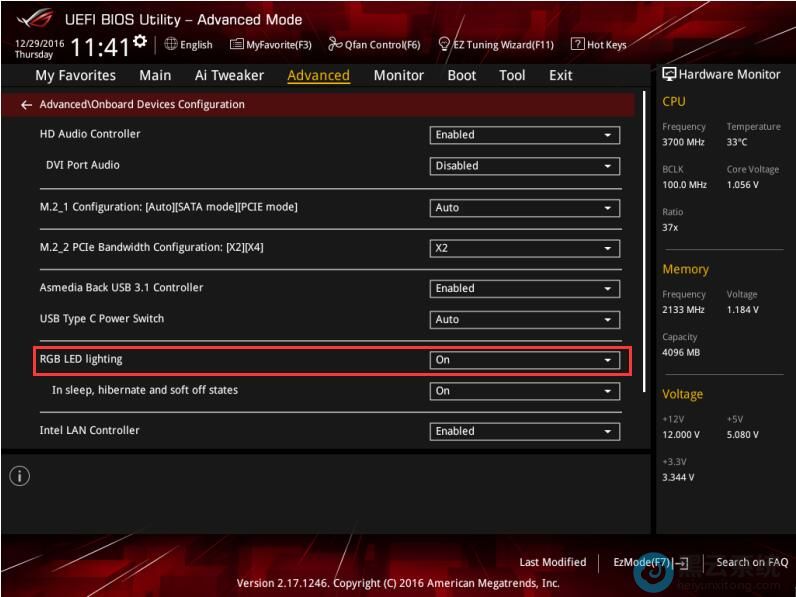Toggle the Asmedia Back USB 3.1 Controller setting
This screenshot has height=597, width=796.
(x=524, y=288)
